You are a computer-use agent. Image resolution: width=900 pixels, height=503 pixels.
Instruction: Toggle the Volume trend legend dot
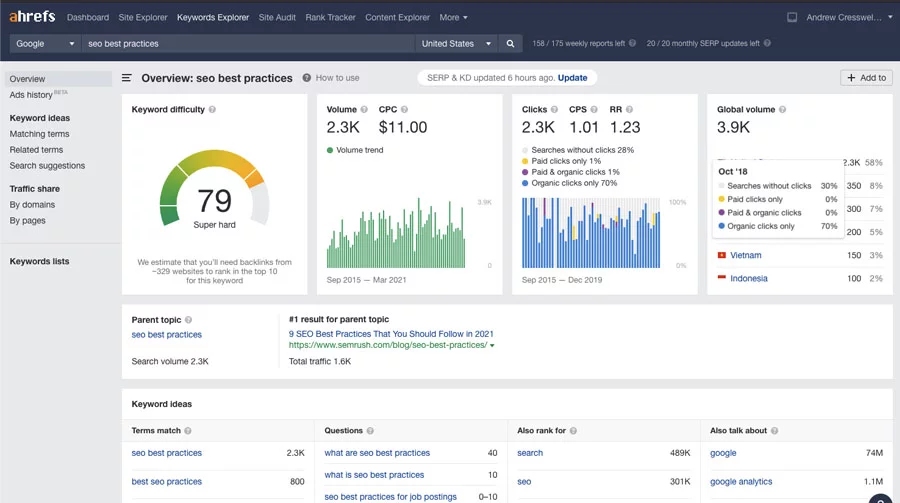(330, 150)
